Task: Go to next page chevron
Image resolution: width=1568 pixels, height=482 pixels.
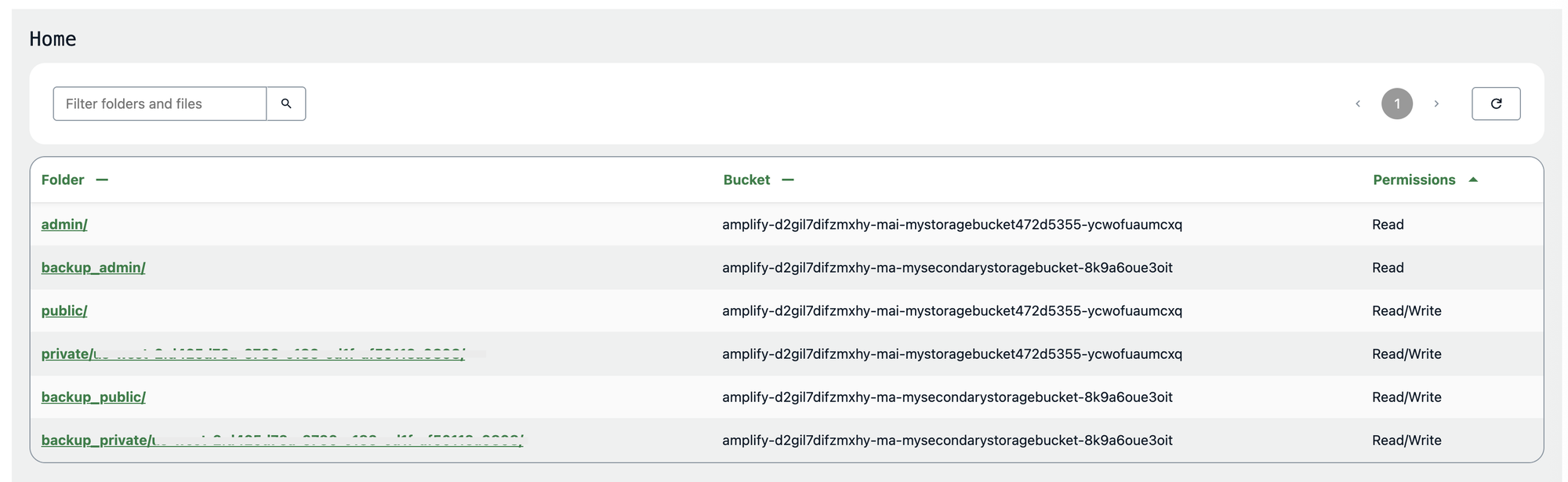Action: tap(1436, 103)
